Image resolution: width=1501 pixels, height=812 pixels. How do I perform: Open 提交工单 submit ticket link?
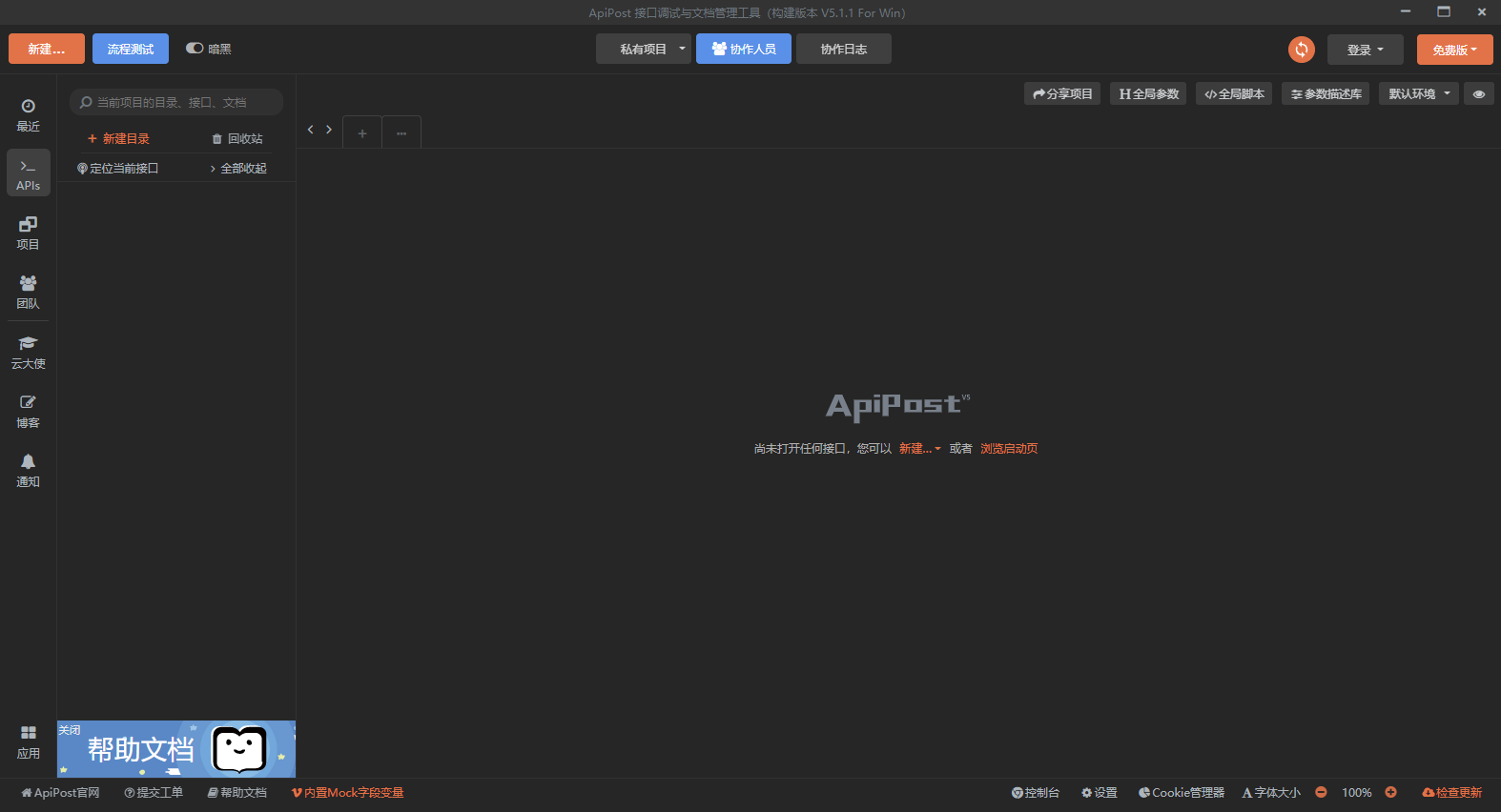(154, 793)
